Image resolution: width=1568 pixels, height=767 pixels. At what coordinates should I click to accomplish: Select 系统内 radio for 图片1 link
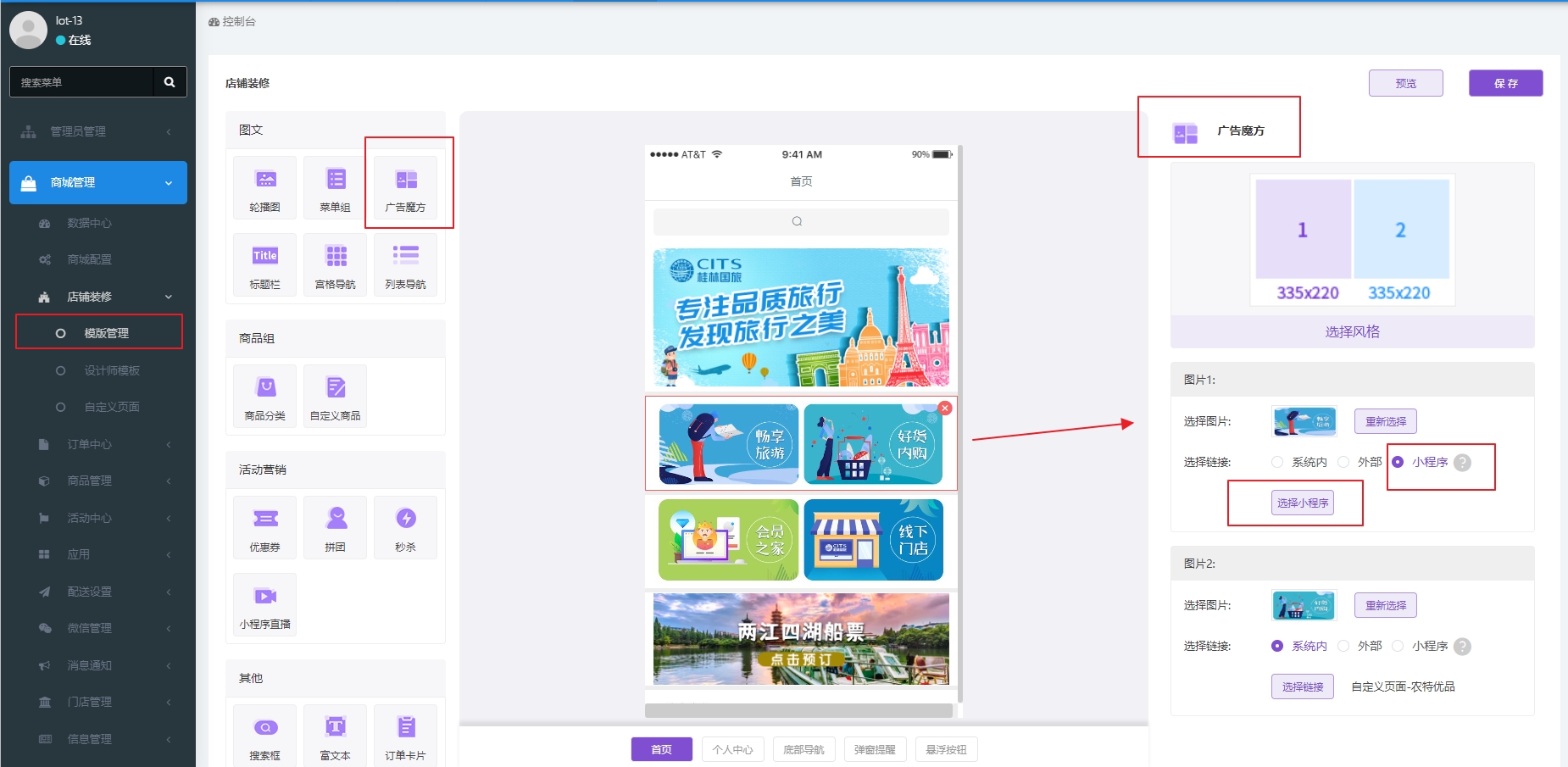point(1277,462)
